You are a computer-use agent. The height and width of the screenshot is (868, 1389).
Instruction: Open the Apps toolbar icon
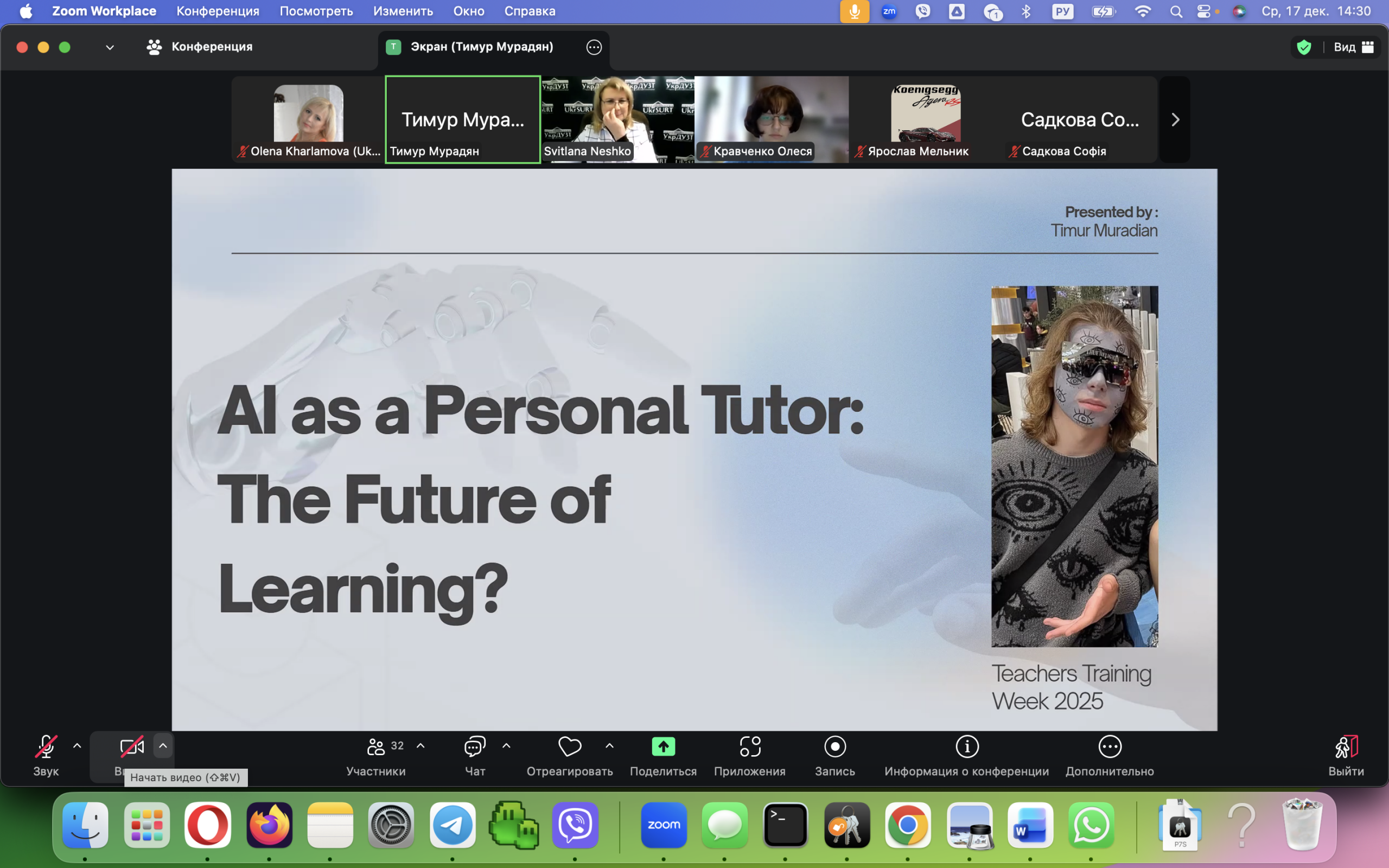click(x=750, y=746)
